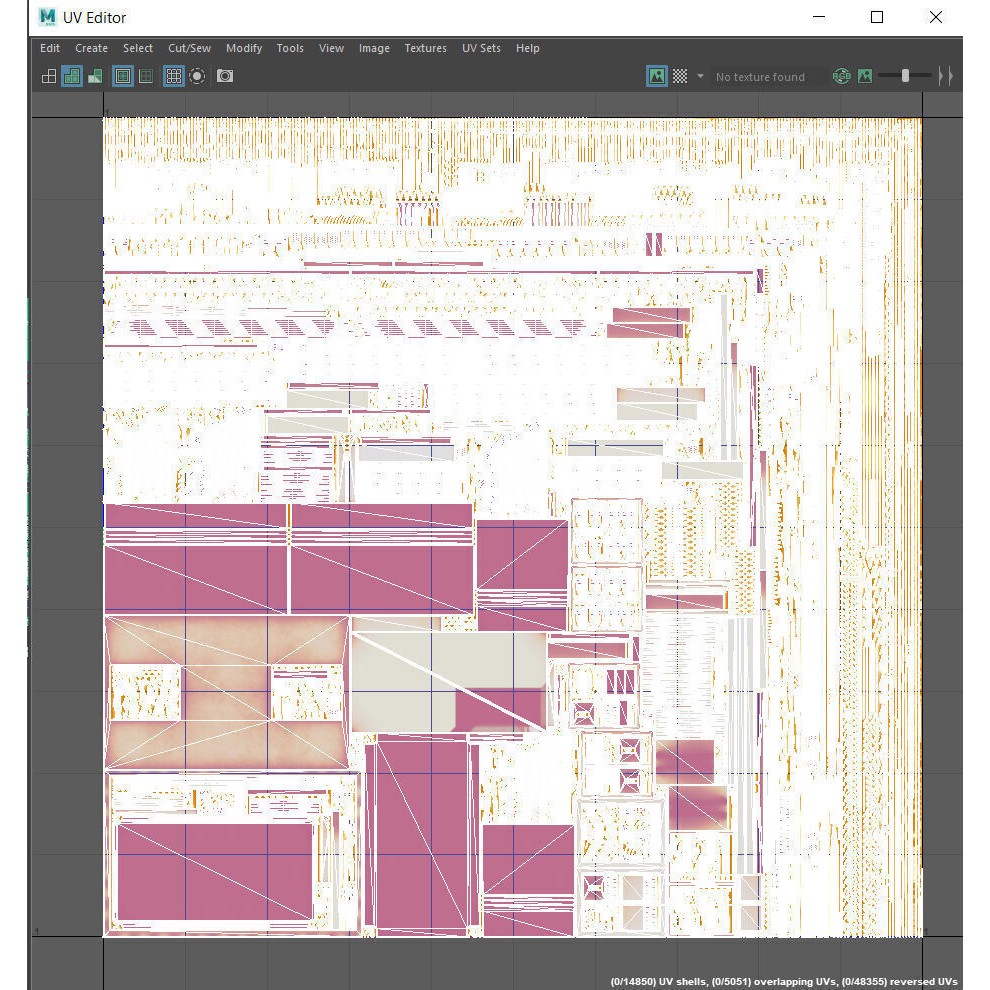990x990 pixels.
Task: Maximize the UV Editor window
Action: pos(877,17)
